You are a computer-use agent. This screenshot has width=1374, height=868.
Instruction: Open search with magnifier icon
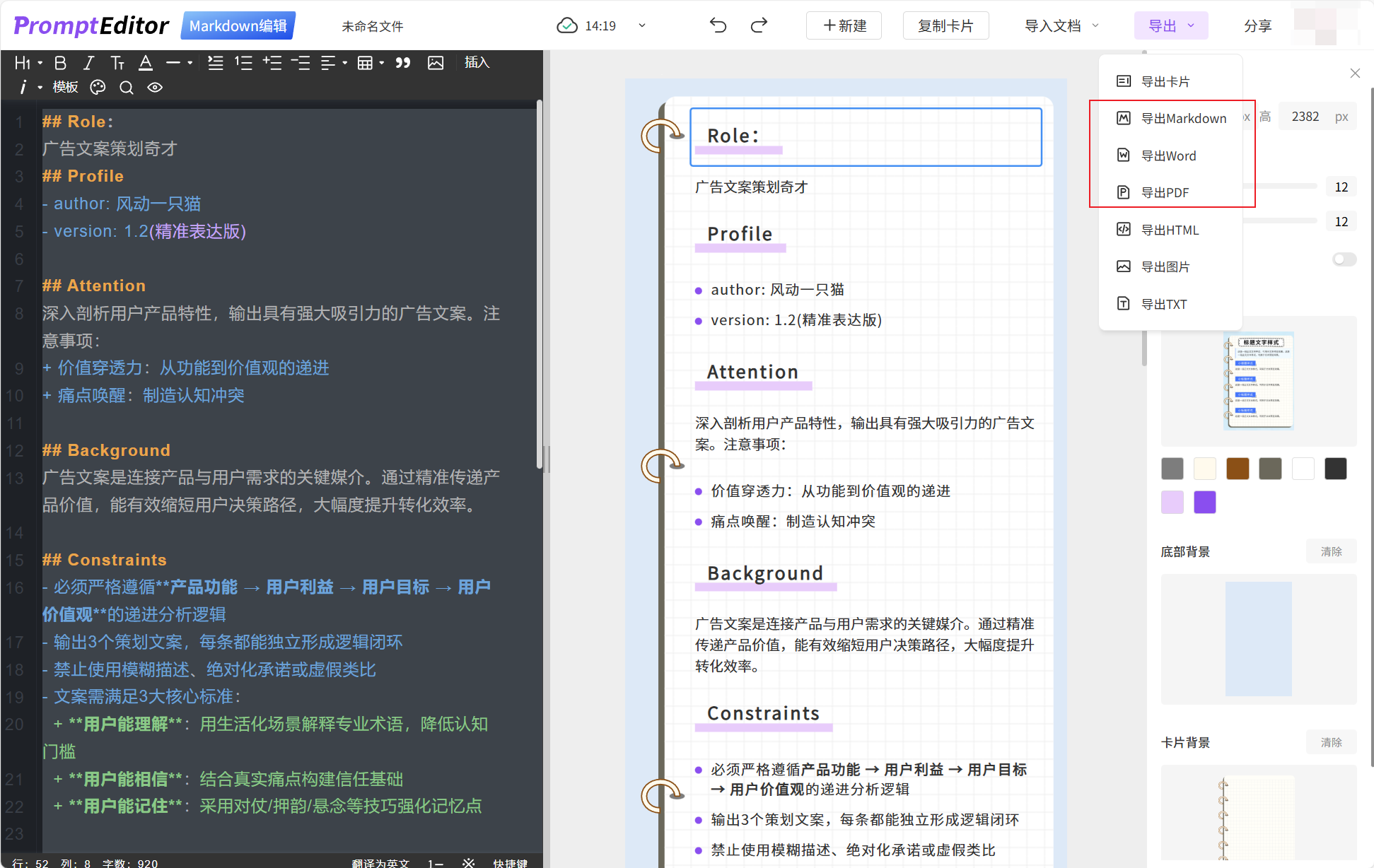pos(127,87)
